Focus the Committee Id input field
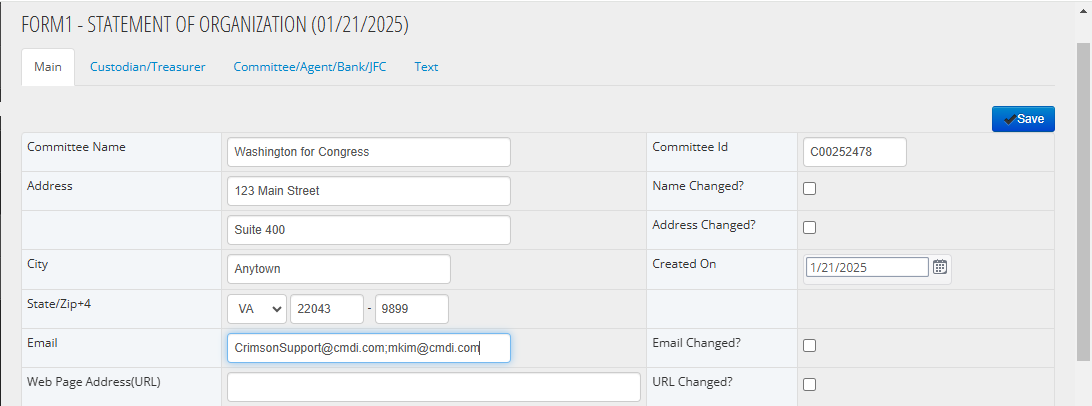The width and height of the screenshot is (1092, 406). pyautogui.click(x=855, y=152)
